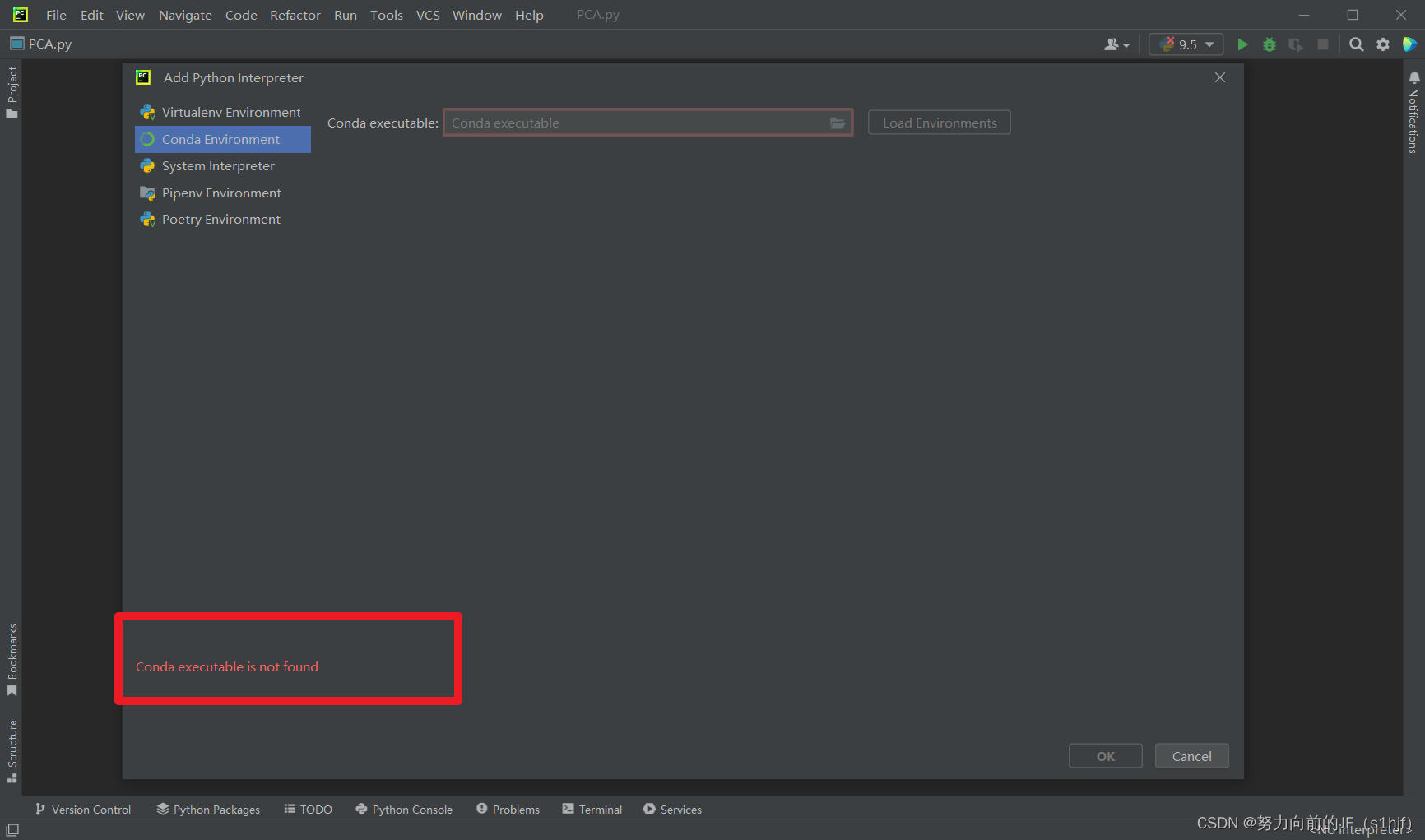The image size is (1425, 840).
Task: Open IDE settings gear icon
Action: 1383,44
